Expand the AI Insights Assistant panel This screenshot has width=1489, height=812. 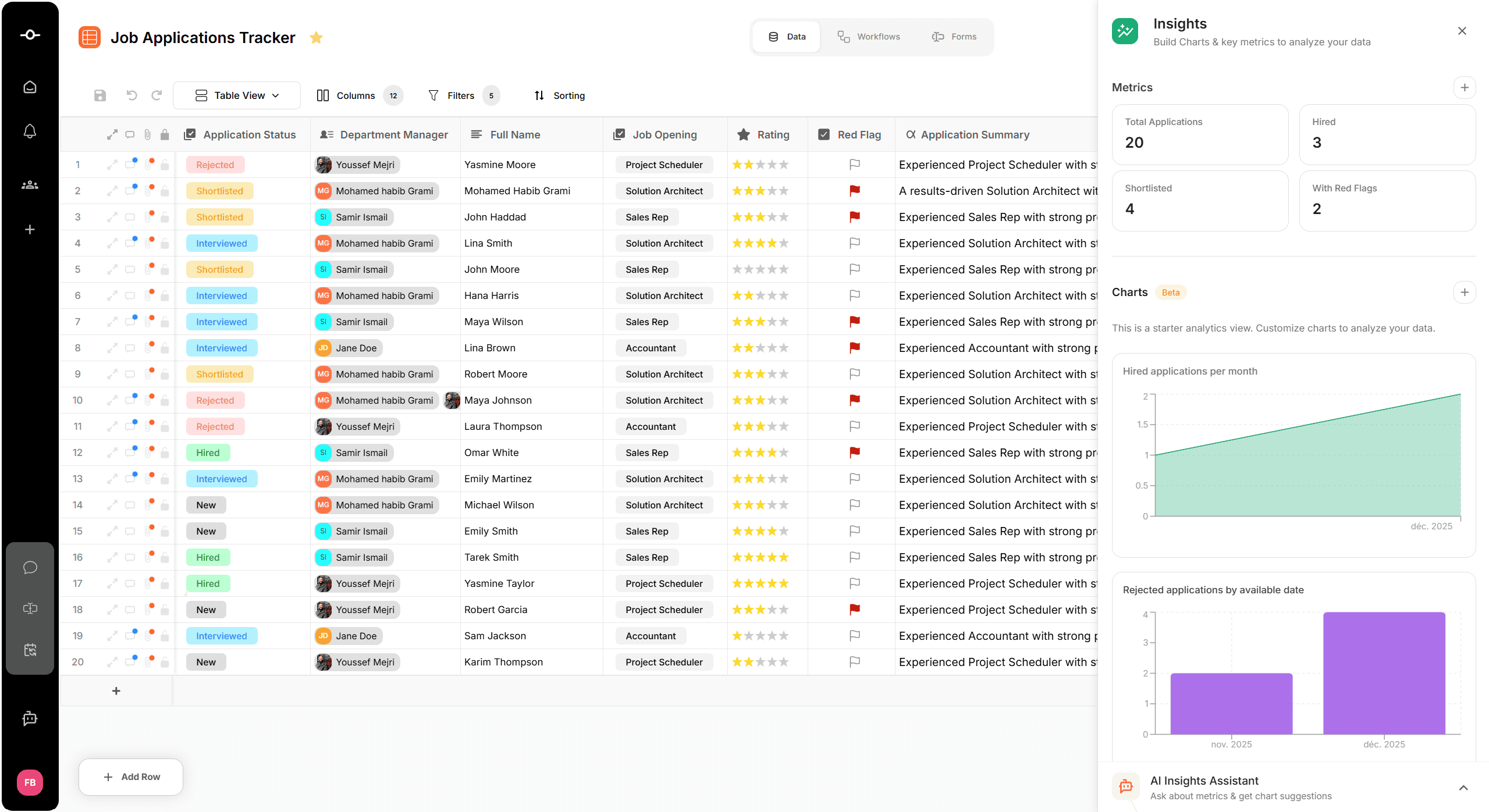(x=1463, y=788)
